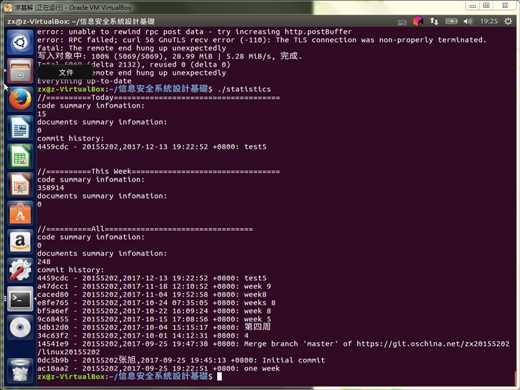Click the caced80 week8 commit line
520x390 pixels.
[152, 295]
